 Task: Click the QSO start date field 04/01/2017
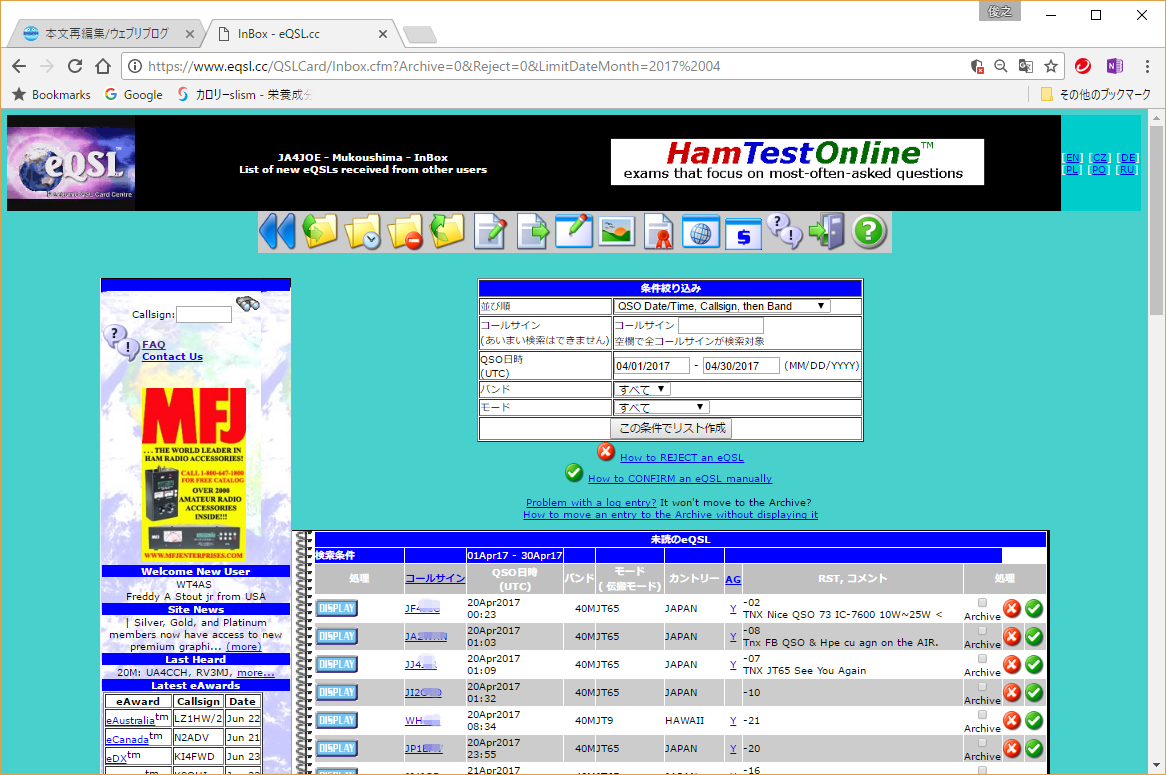point(651,366)
